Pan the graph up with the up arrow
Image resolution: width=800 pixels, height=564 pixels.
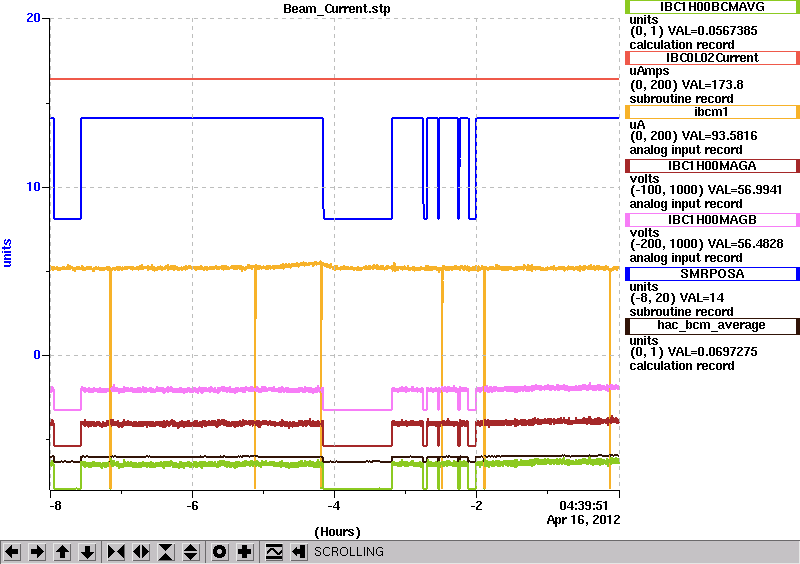point(62,552)
